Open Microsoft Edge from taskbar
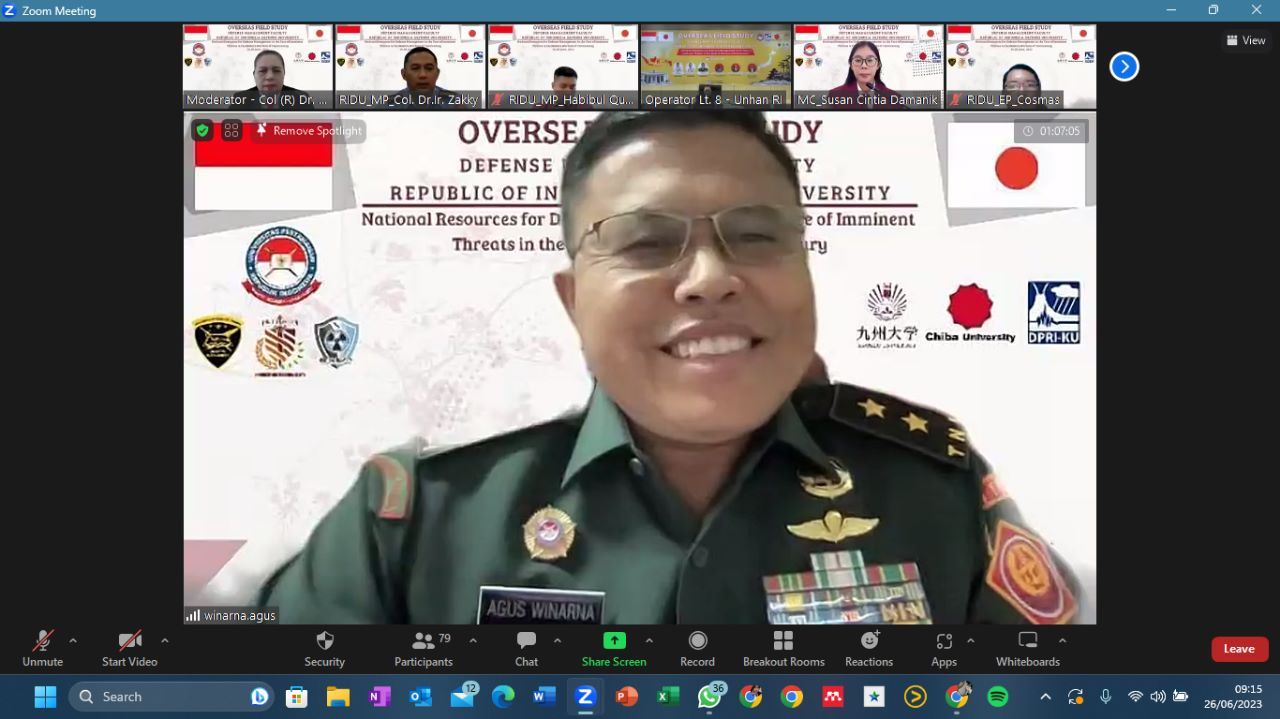1280x719 pixels. click(503, 696)
